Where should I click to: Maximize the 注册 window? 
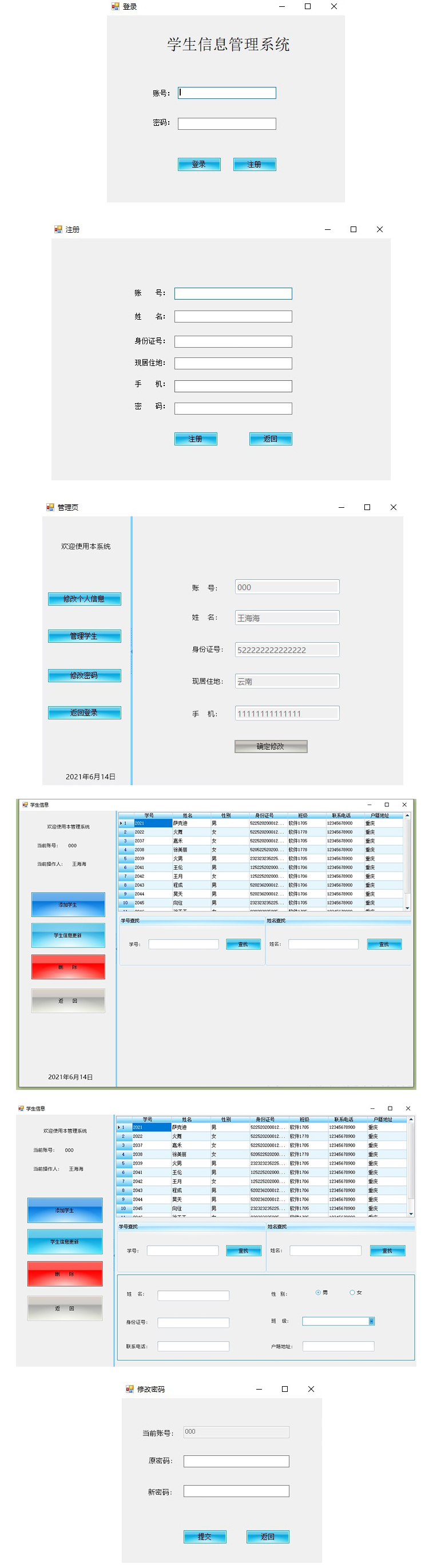353,229
